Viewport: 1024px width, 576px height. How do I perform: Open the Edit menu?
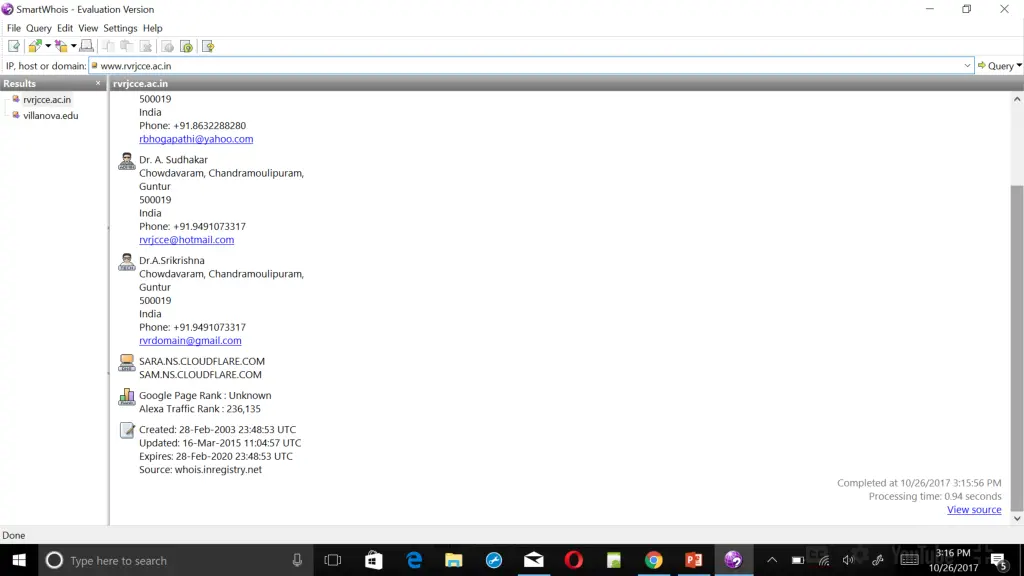[x=65, y=28]
